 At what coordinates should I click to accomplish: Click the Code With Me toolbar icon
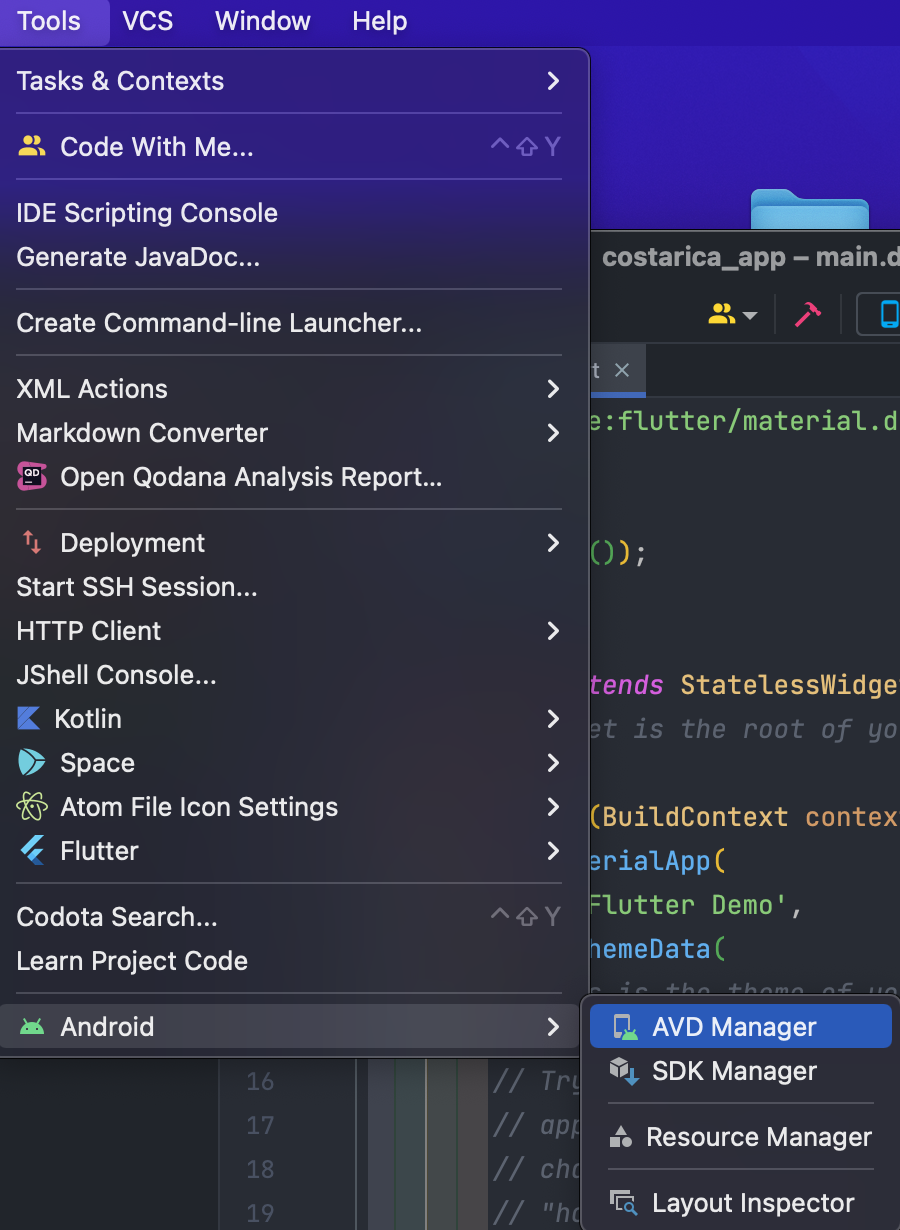click(722, 314)
